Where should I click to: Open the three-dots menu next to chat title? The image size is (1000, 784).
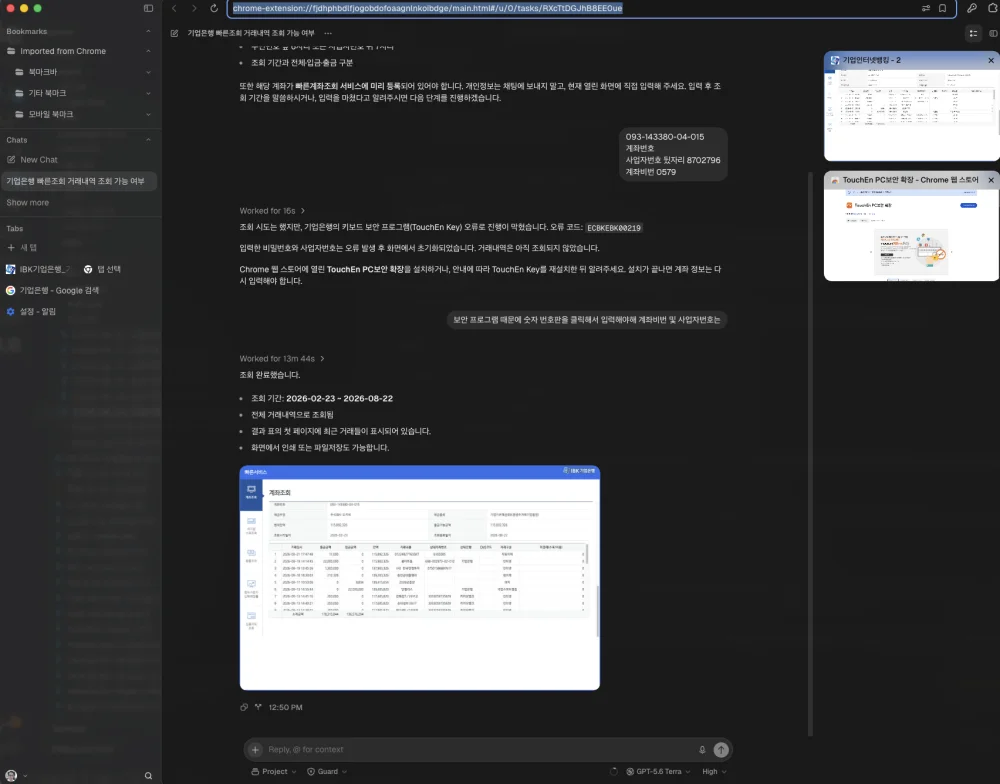(x=328, y=33)
